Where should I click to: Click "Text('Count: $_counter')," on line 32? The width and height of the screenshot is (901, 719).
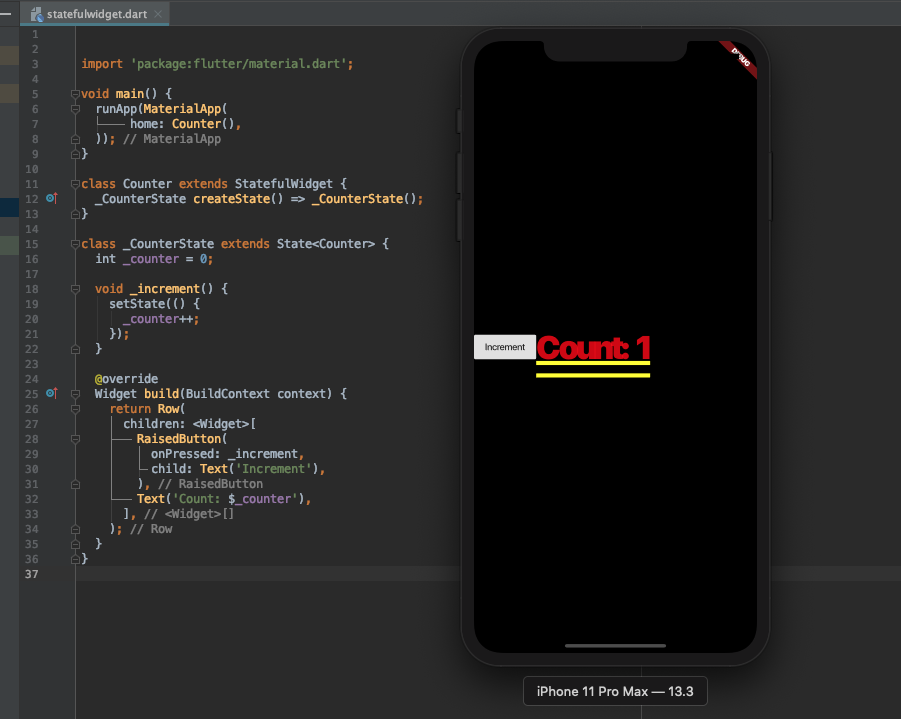(224, 499)
